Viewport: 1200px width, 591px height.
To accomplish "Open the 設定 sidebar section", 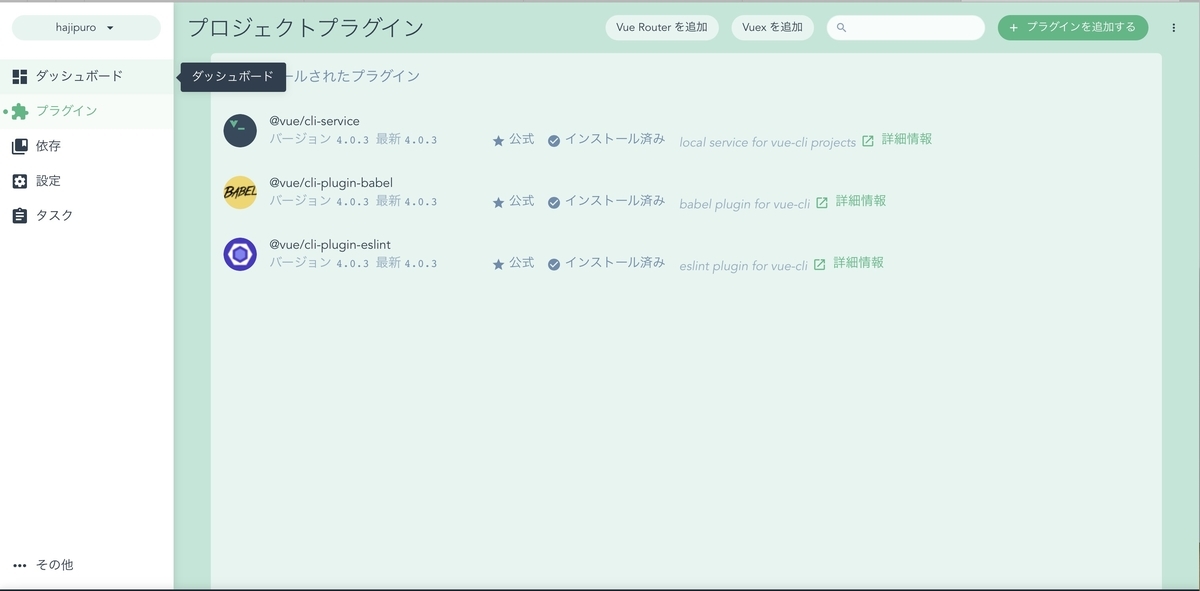I will point(87,181).
